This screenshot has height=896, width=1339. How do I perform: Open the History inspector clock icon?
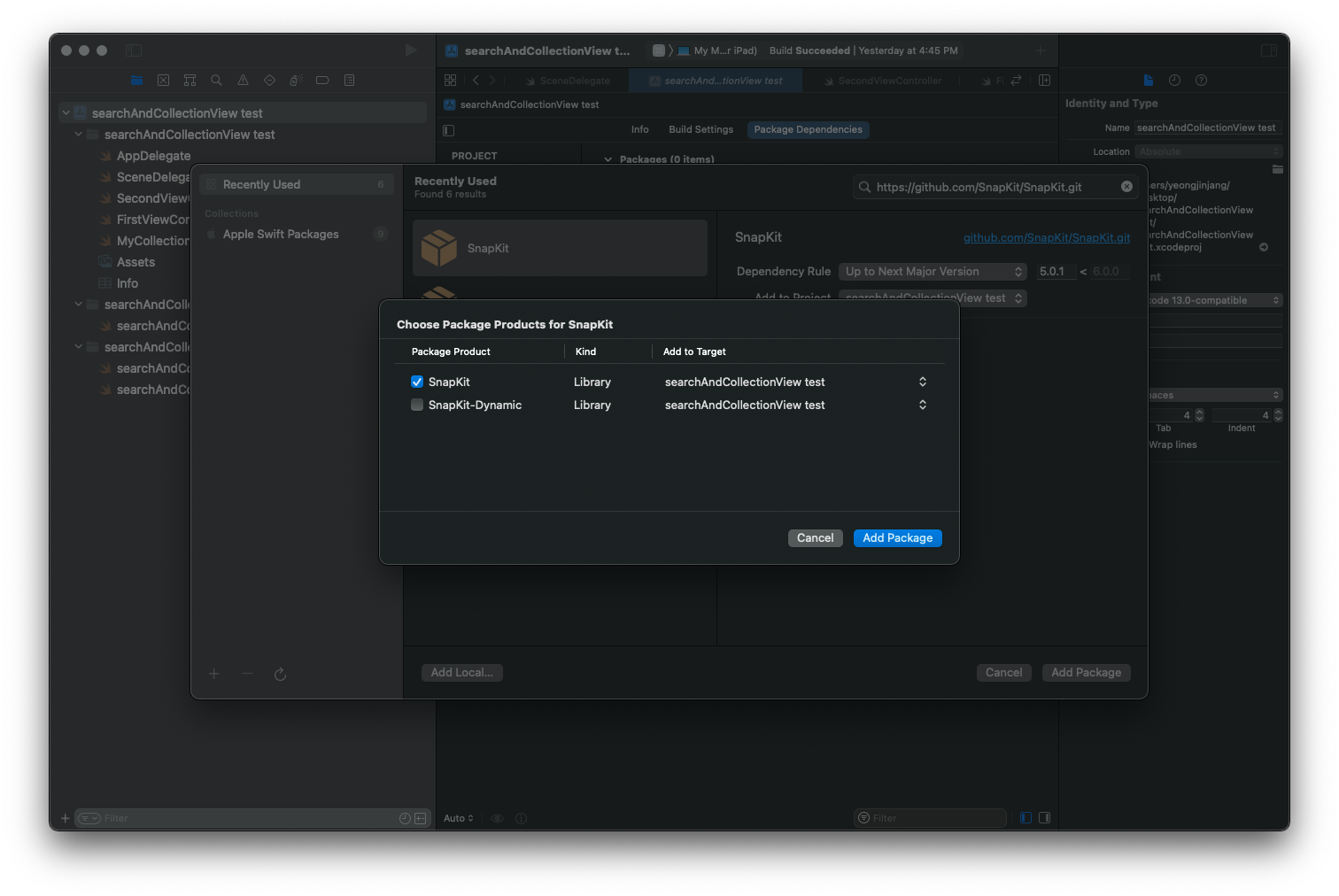pyautogui.click(x=1174, y=80)
